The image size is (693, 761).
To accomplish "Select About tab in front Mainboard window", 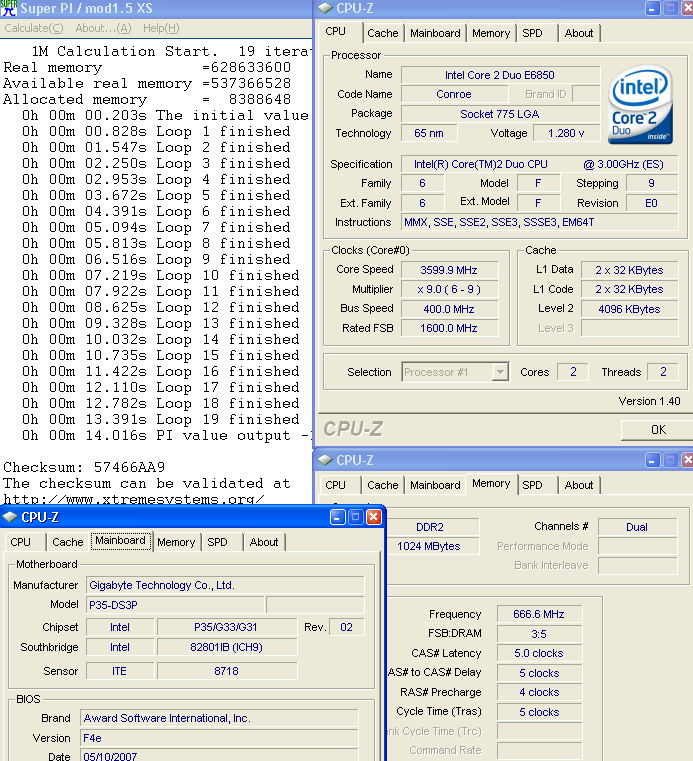I will tap(264, 542).
